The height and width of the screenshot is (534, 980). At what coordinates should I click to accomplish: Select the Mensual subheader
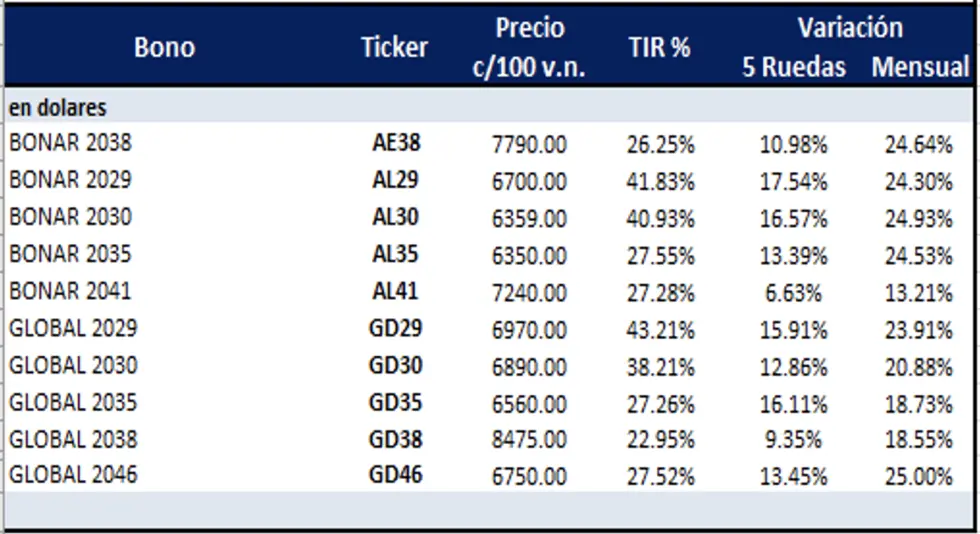(x=920, y=67)
